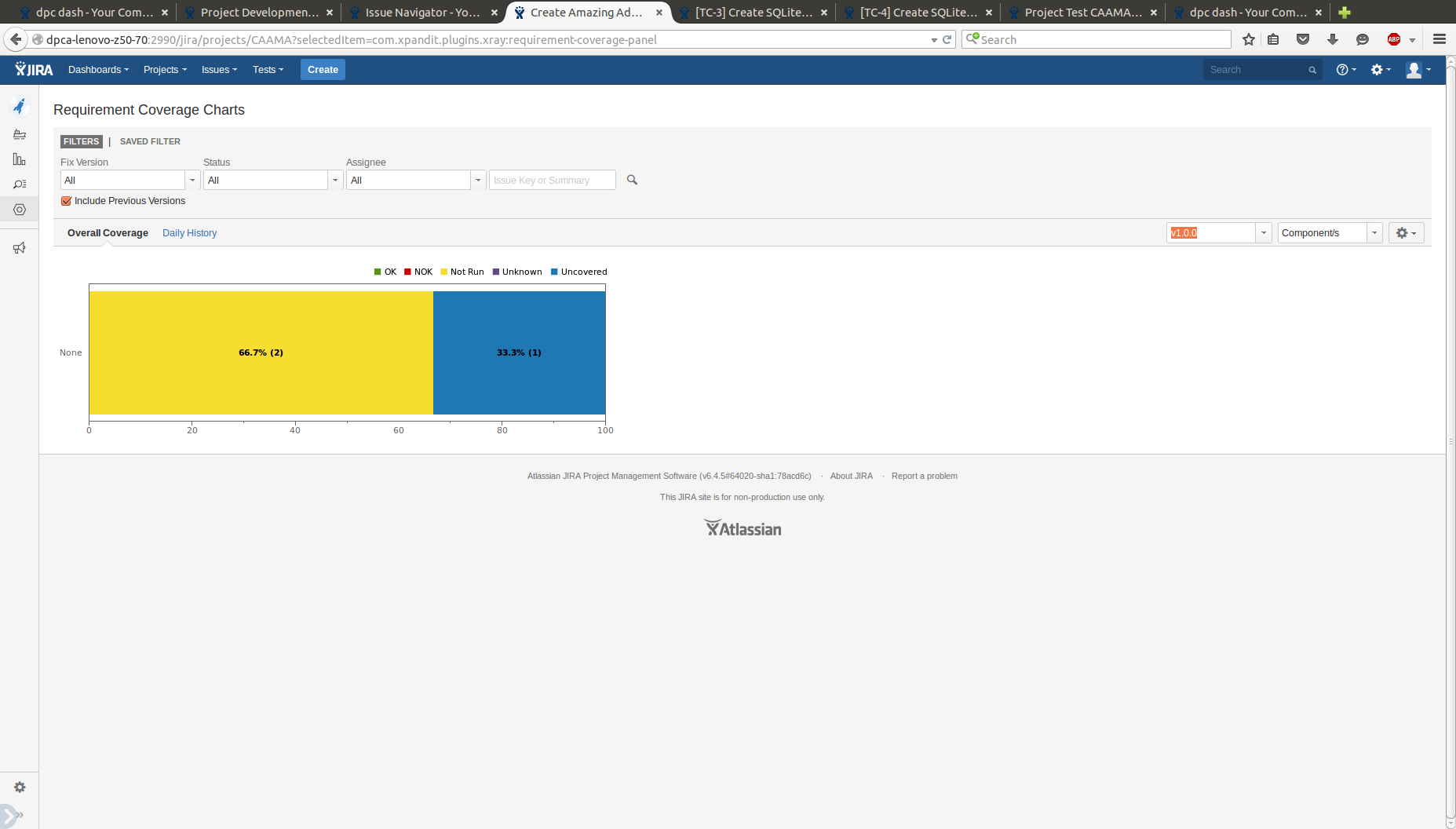The image size is (1456, 829).
Task: Click the yellow Not Run 66.7% bar
Action: coord(261,352)
